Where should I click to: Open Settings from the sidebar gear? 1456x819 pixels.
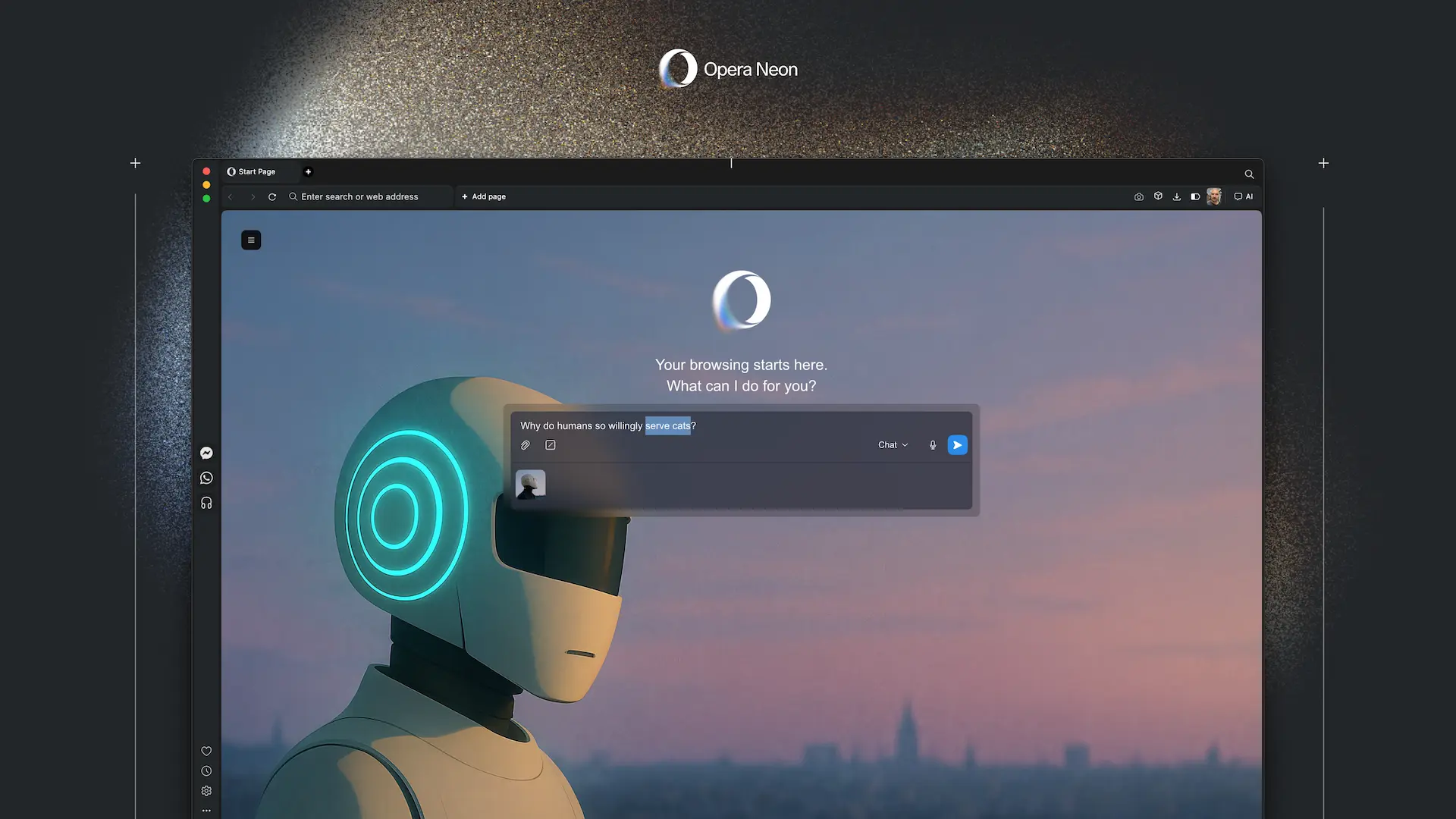click(x=206, y=791)
